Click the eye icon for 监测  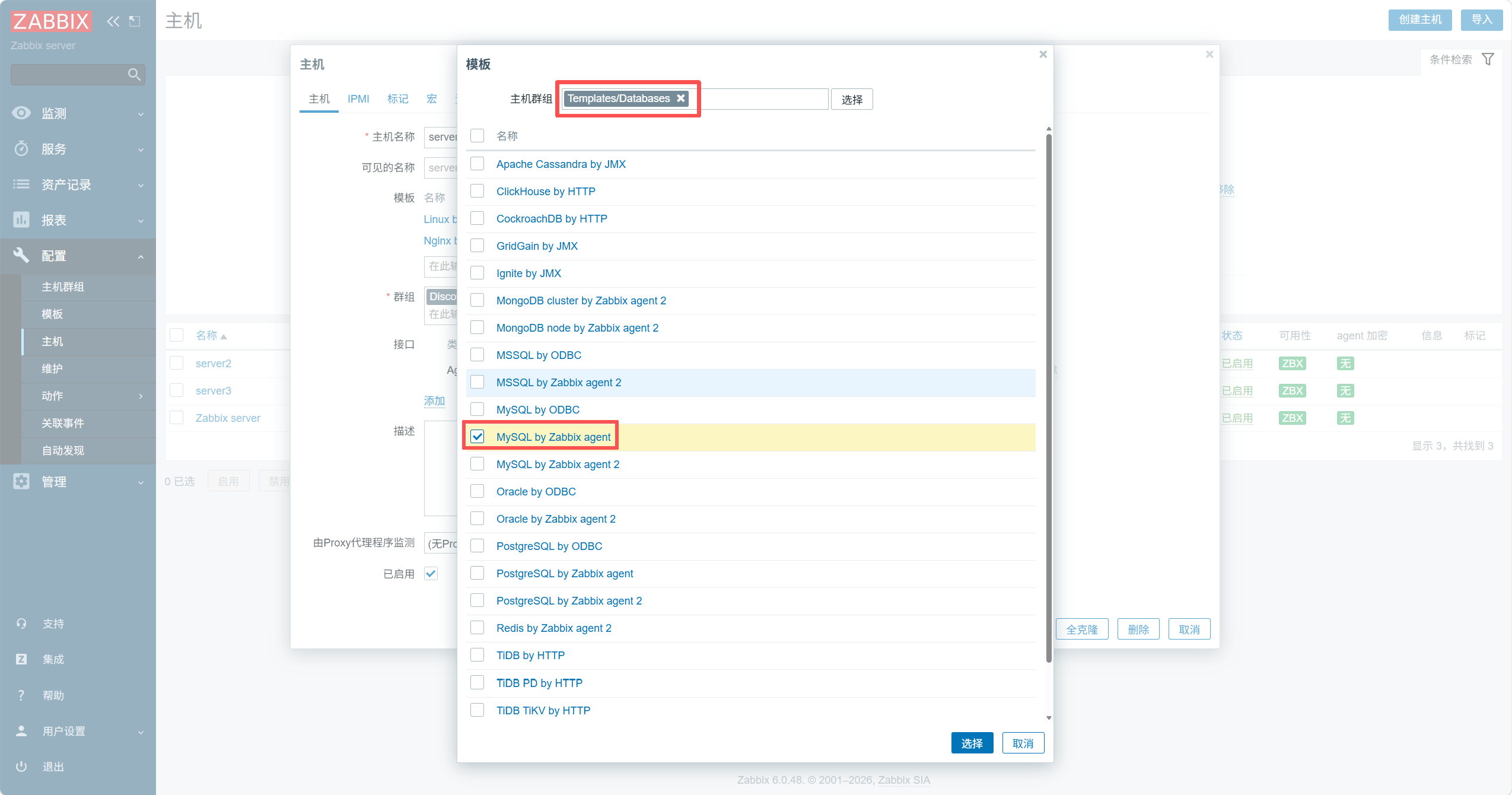tap(21, 113)
